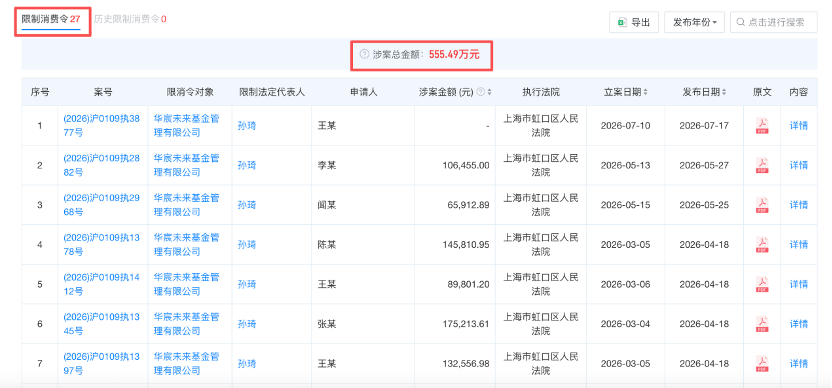Image resolution: width=832 pixels, height=388 pixels.
Task: Click the 导出 export button
Action: tap(634, 22)
